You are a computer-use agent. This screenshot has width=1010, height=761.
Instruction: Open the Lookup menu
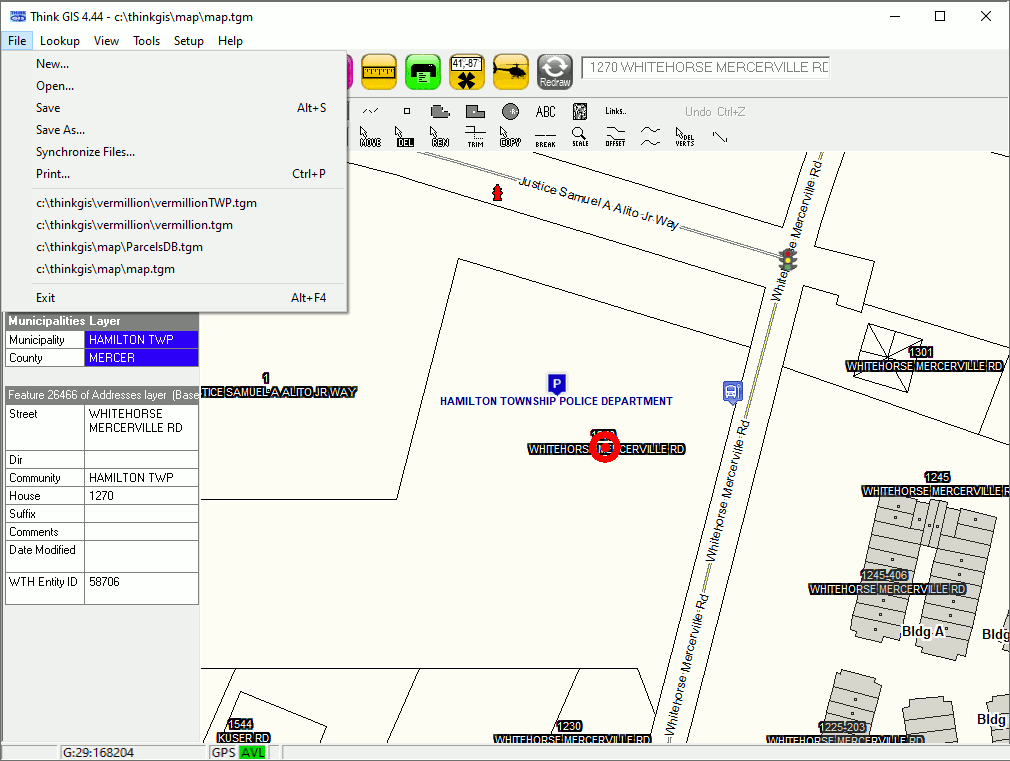point(60,41)
